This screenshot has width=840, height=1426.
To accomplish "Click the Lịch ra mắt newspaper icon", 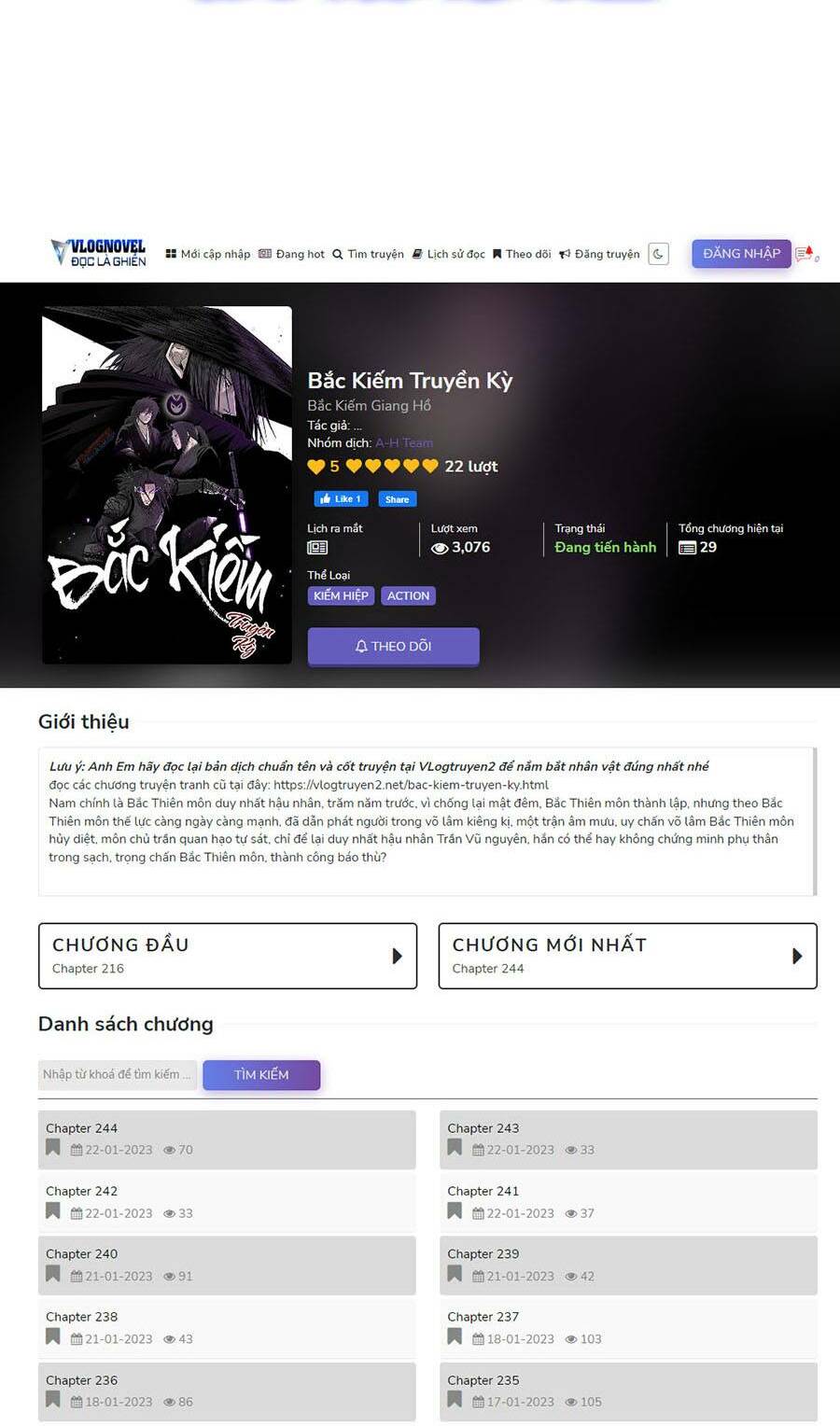I will coord(317,548).
